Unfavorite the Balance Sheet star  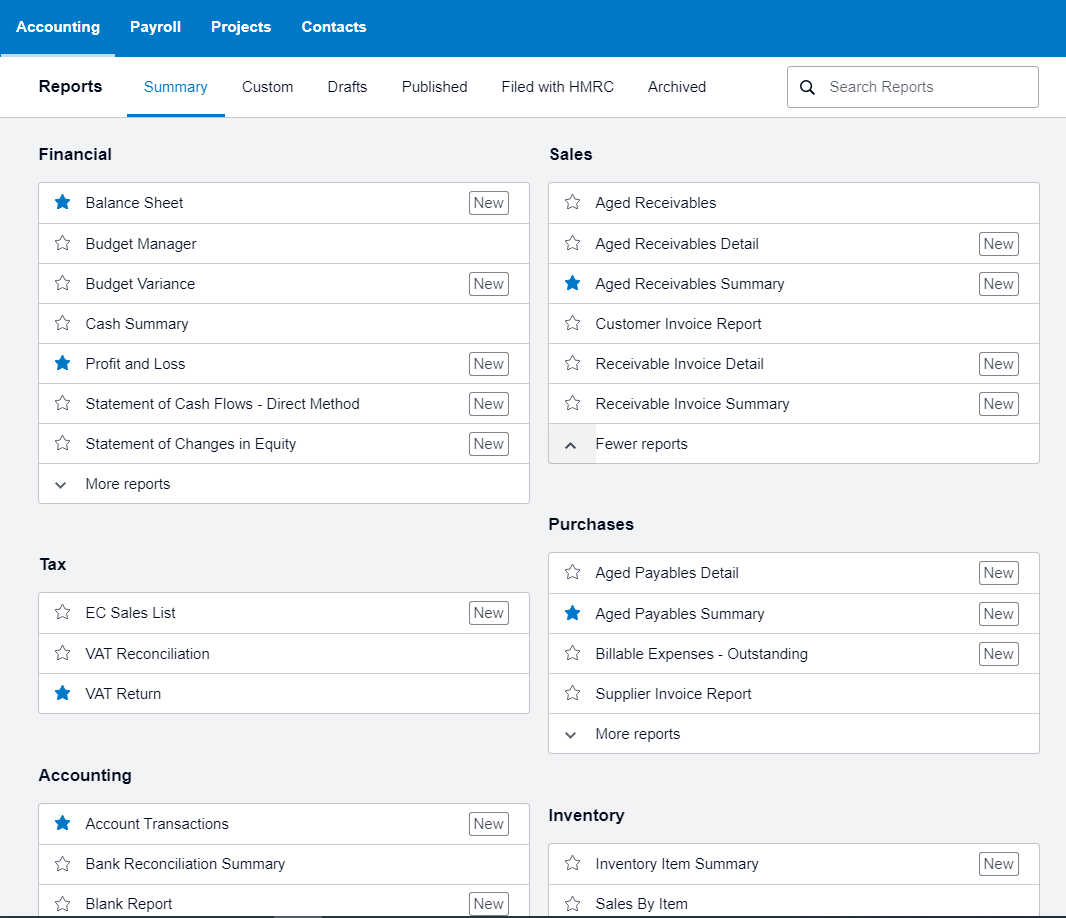click(63, 203)
